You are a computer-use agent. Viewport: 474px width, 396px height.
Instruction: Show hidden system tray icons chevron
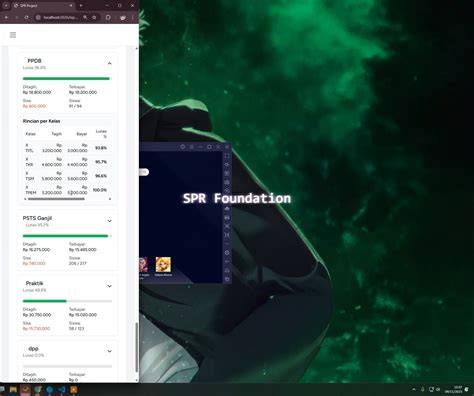click(x=414, y=389)
